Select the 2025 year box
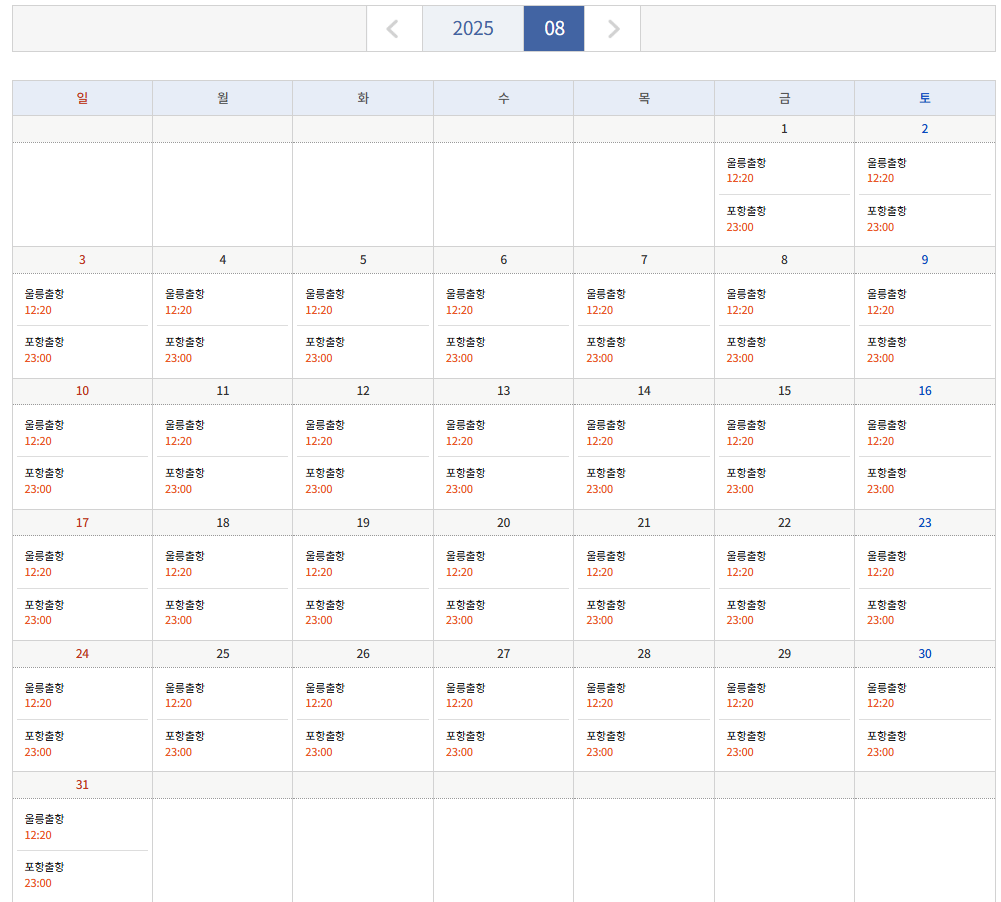The width and height of the screenshot is (1001, 902). [473, 29]
